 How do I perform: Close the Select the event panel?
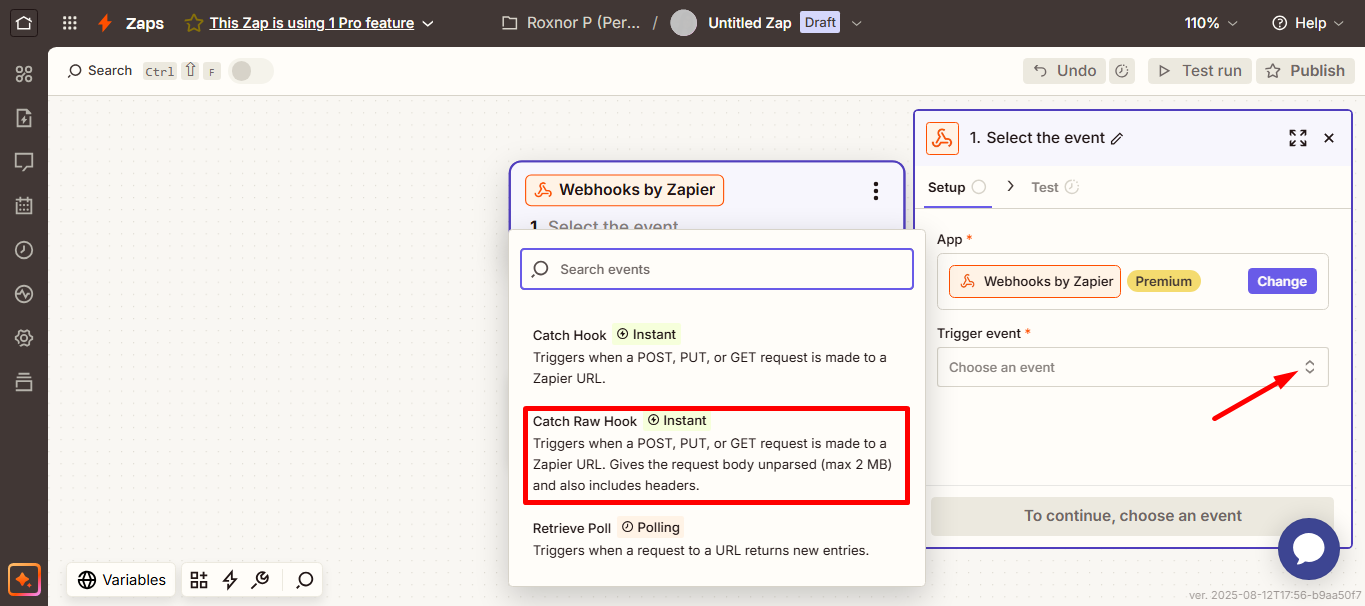[1329, 138]
